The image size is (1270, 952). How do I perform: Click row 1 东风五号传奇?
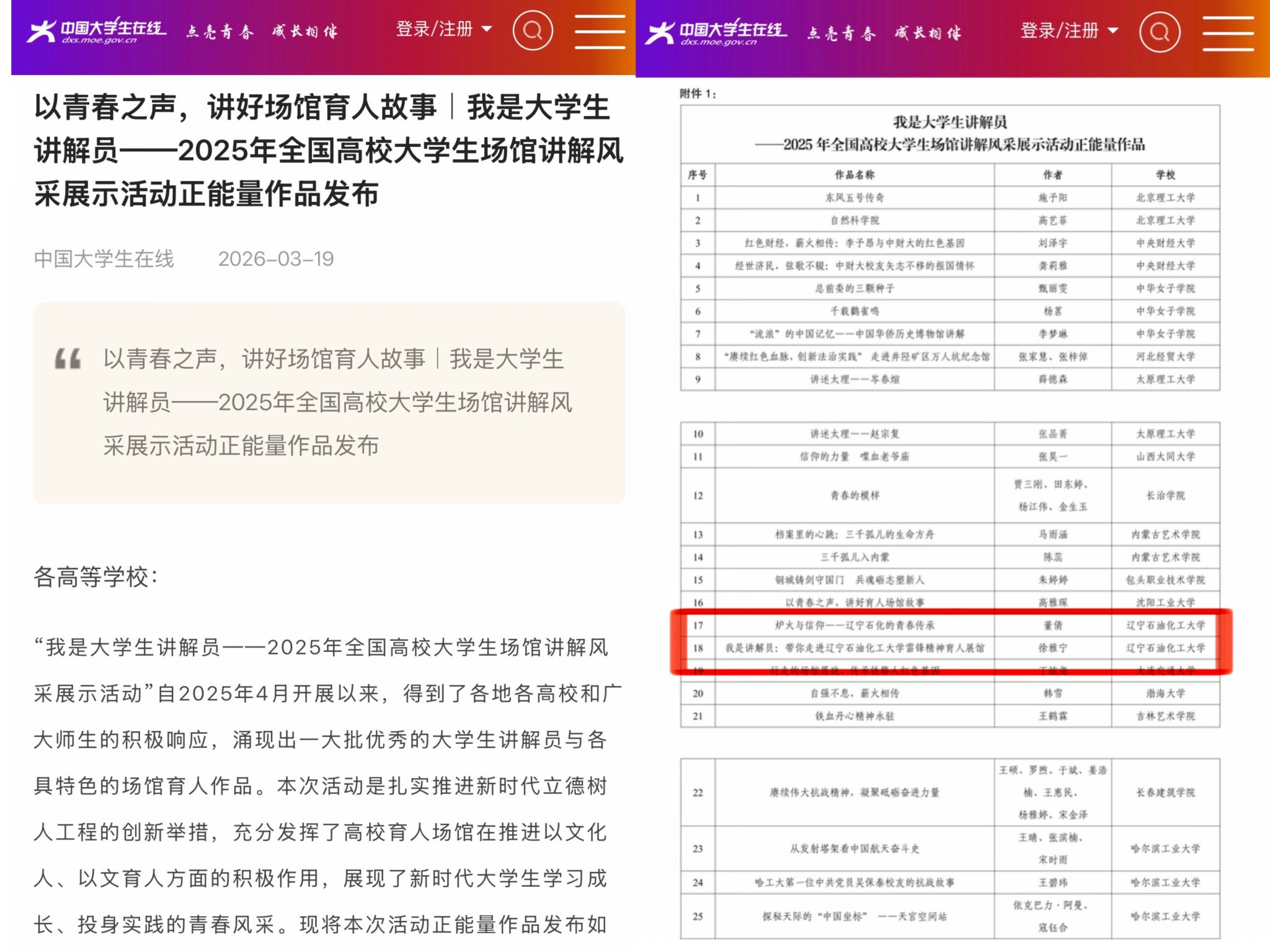point(855,198)
